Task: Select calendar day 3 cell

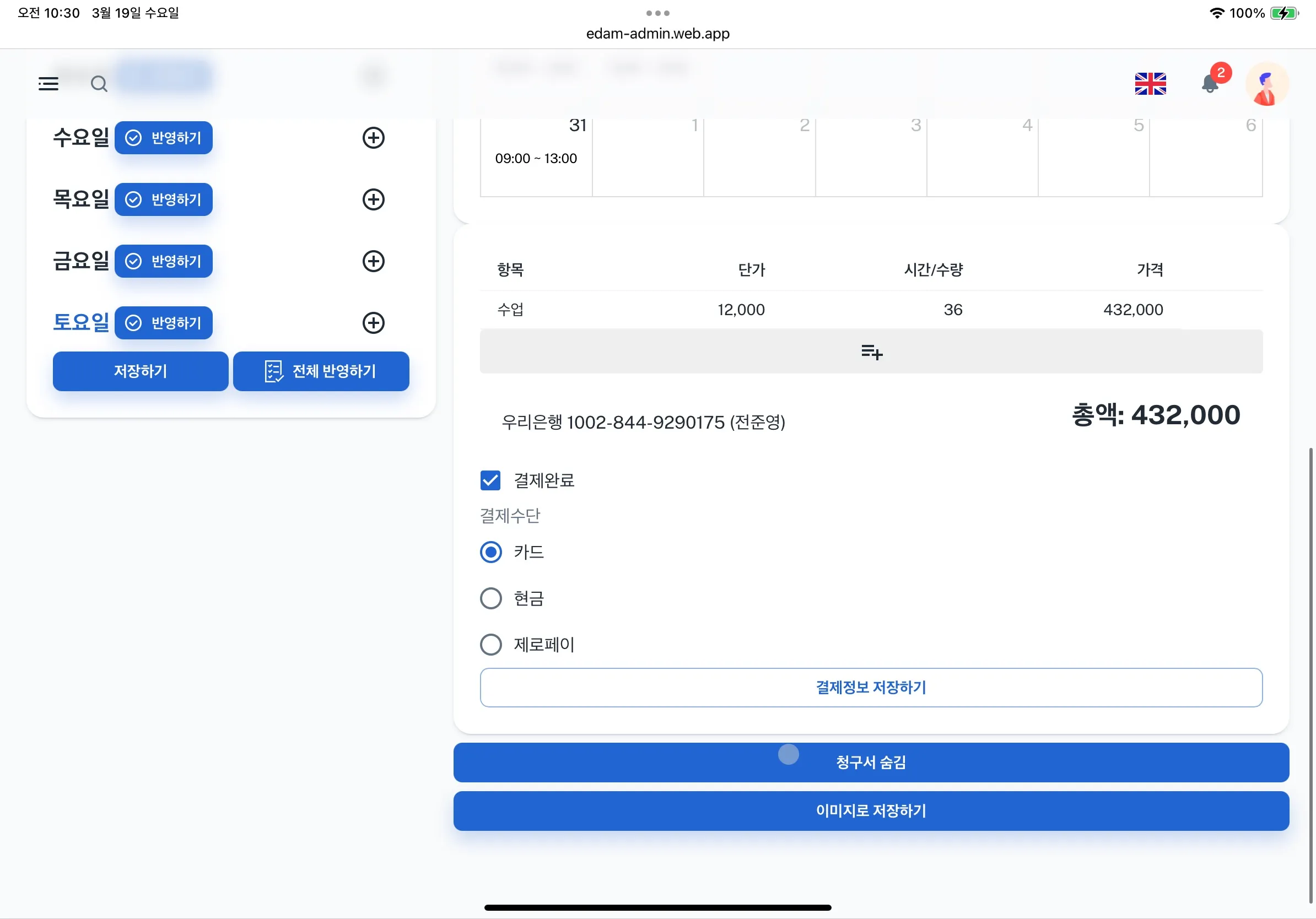Action: [871, 157]
